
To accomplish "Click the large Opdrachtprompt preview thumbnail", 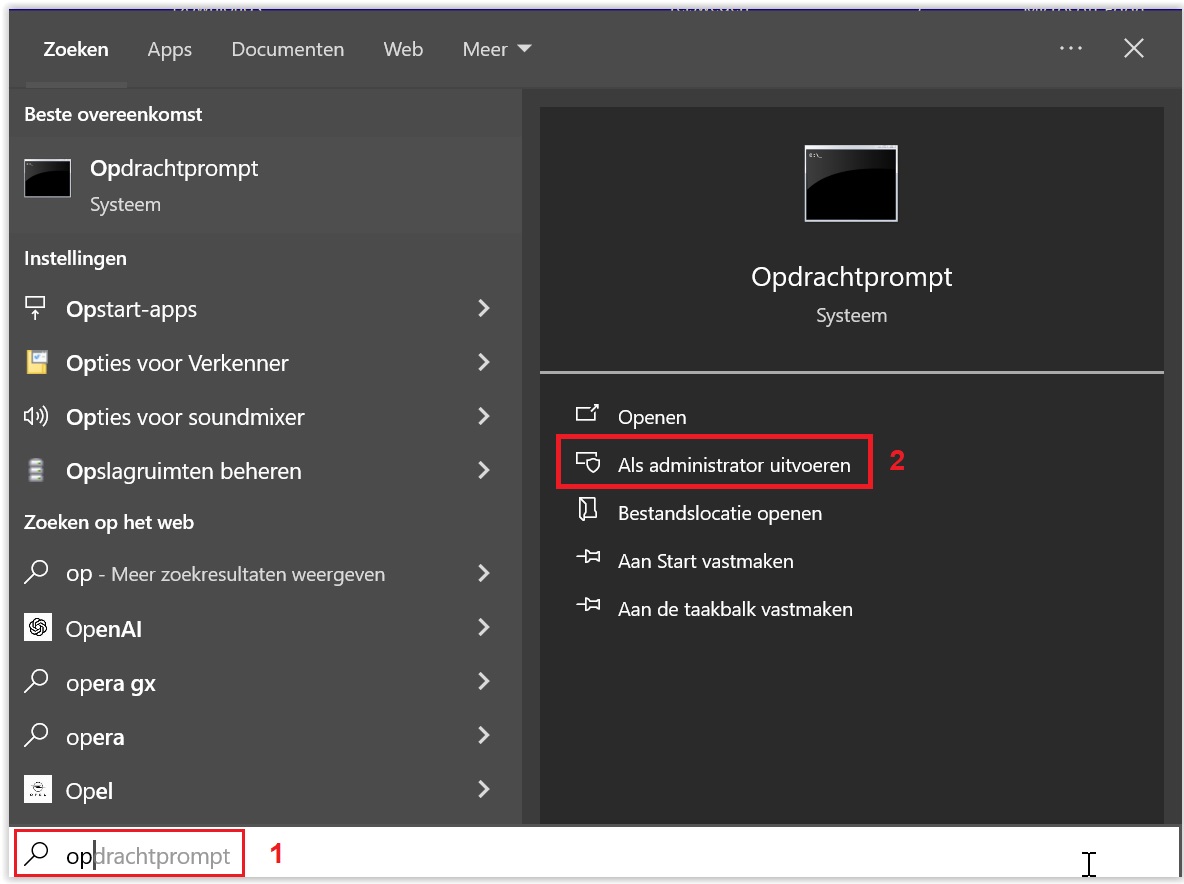I will [850, 183].
